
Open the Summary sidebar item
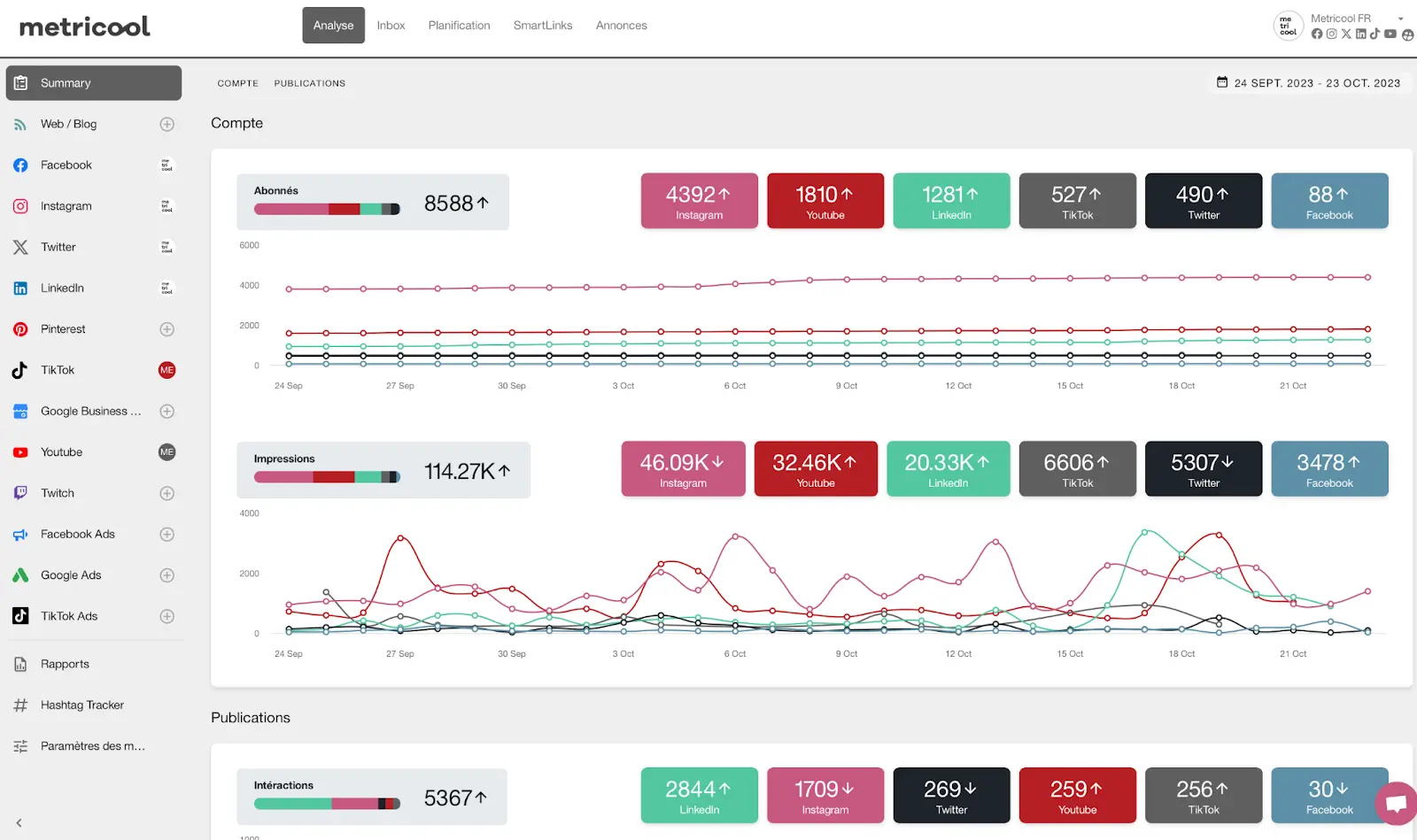point(94,83)
